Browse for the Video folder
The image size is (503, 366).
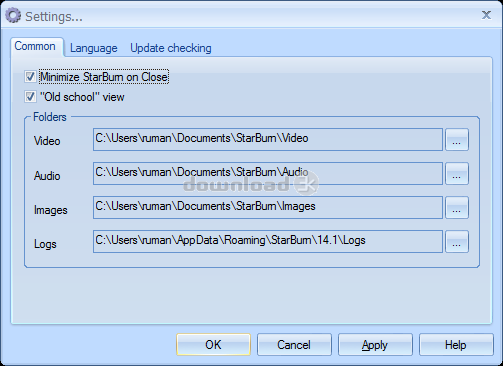457,140
